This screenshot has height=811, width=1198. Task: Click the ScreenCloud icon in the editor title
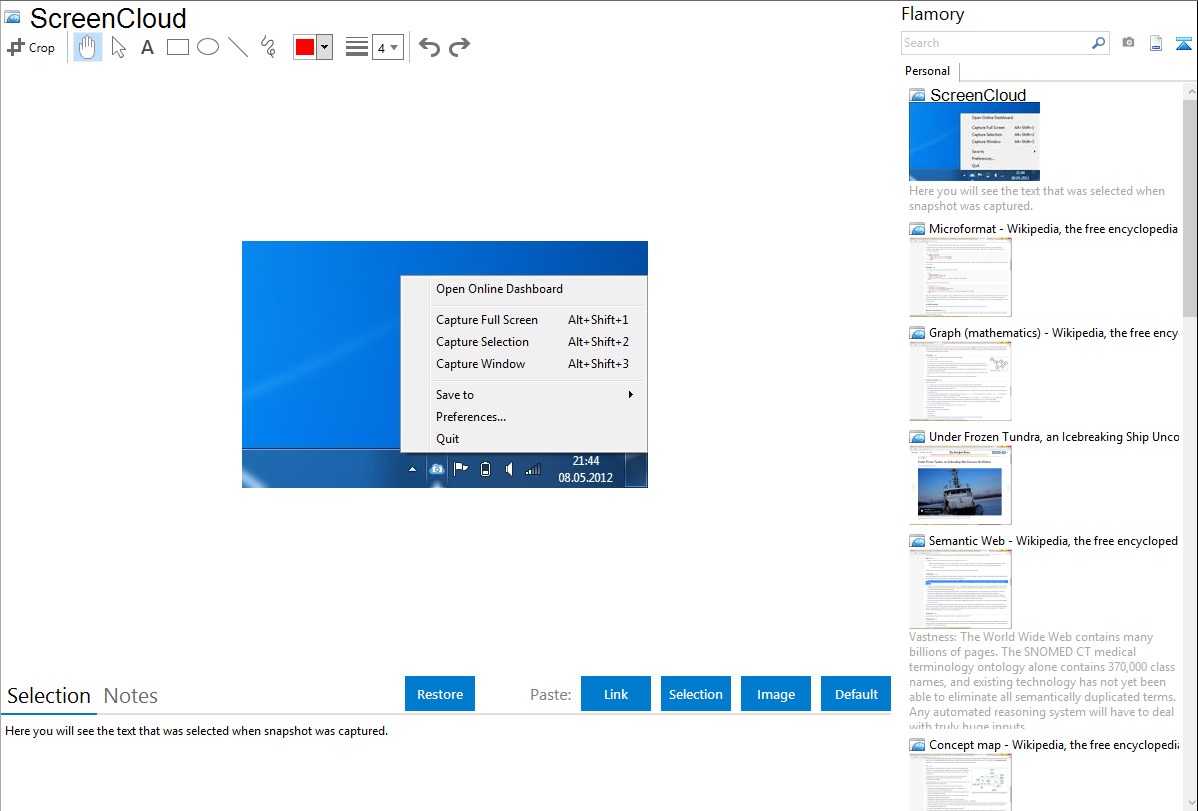pyautogui.click(x=12, y=18)
